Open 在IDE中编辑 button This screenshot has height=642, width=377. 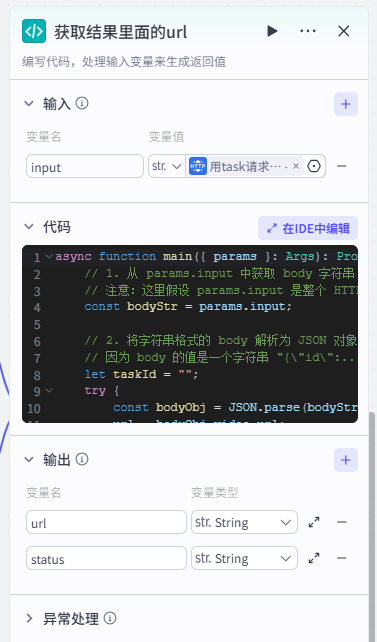tap(308, 228)
